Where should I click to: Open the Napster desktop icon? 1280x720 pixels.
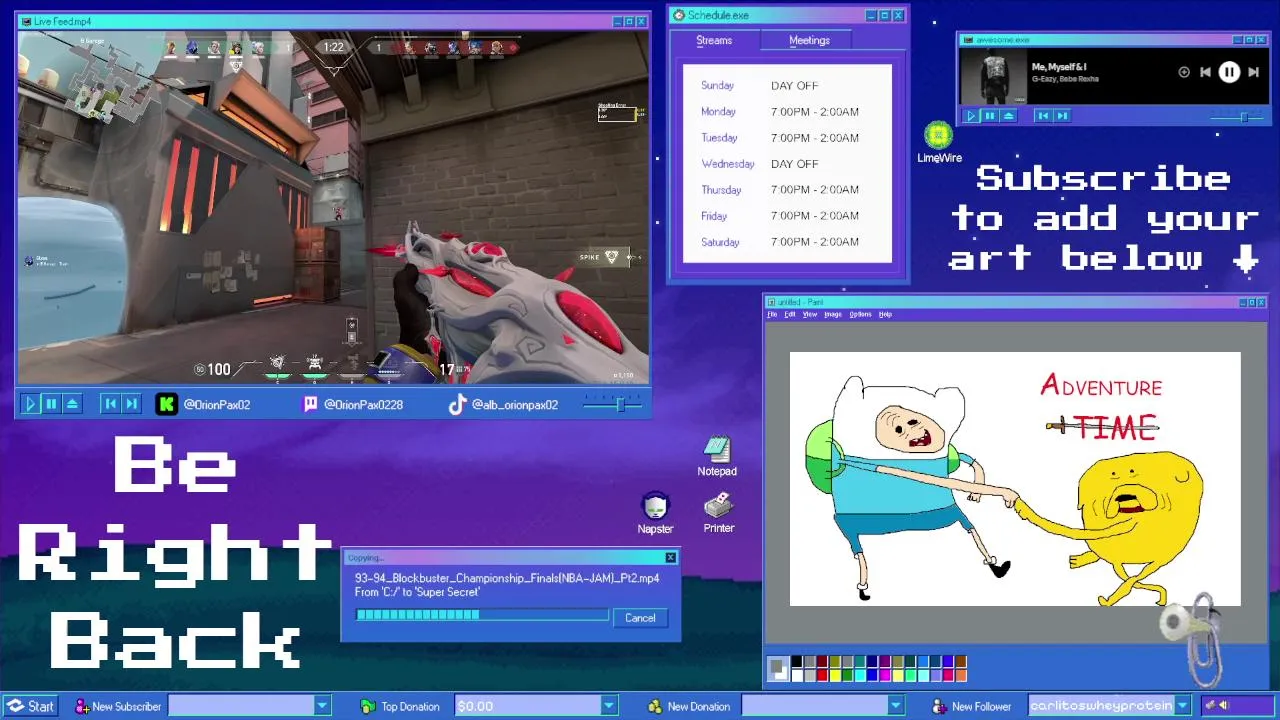point(655,514)
